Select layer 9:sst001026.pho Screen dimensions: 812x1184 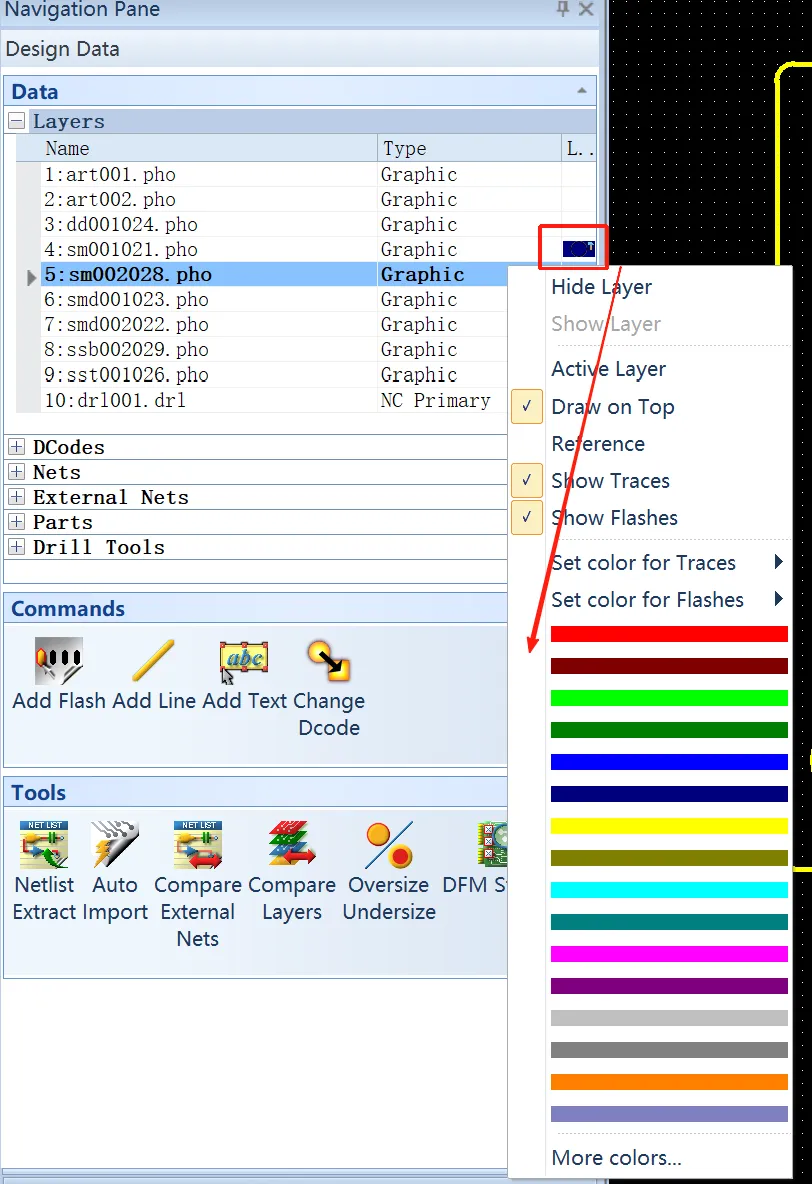click(126, 375)
